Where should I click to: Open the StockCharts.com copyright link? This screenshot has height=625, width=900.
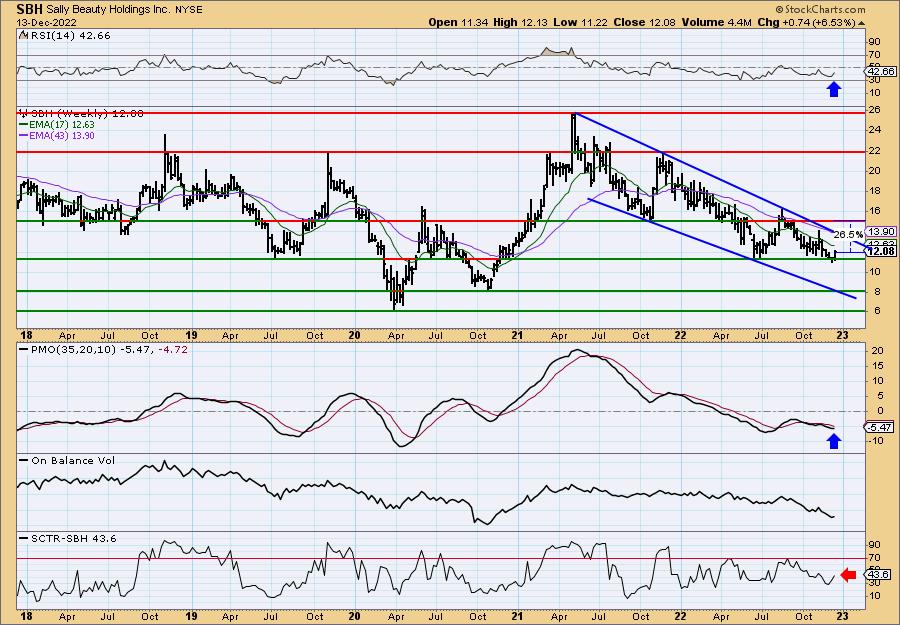pos(820,10)
